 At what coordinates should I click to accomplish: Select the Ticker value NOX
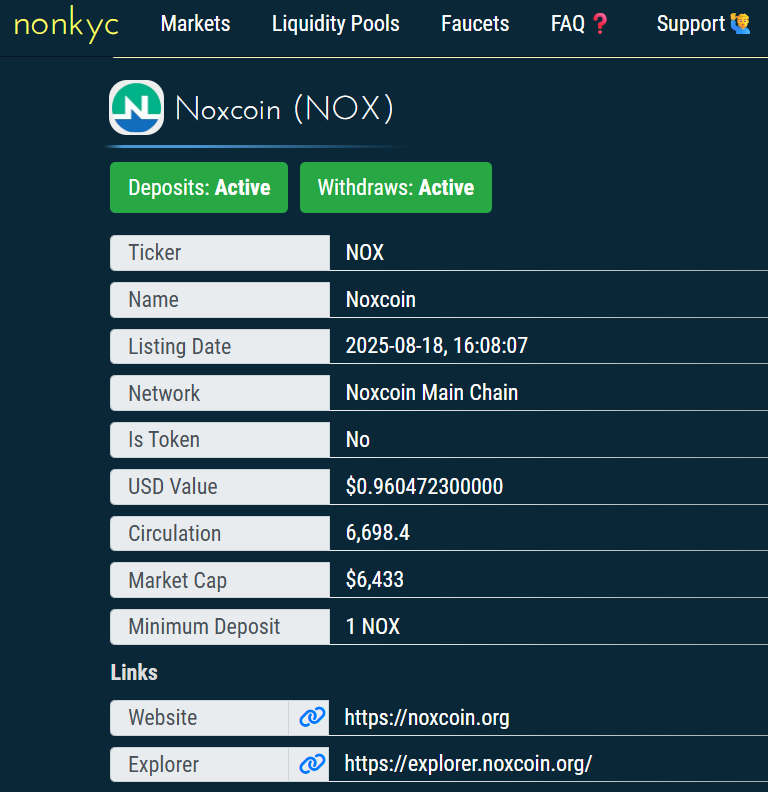pos(365,253)
